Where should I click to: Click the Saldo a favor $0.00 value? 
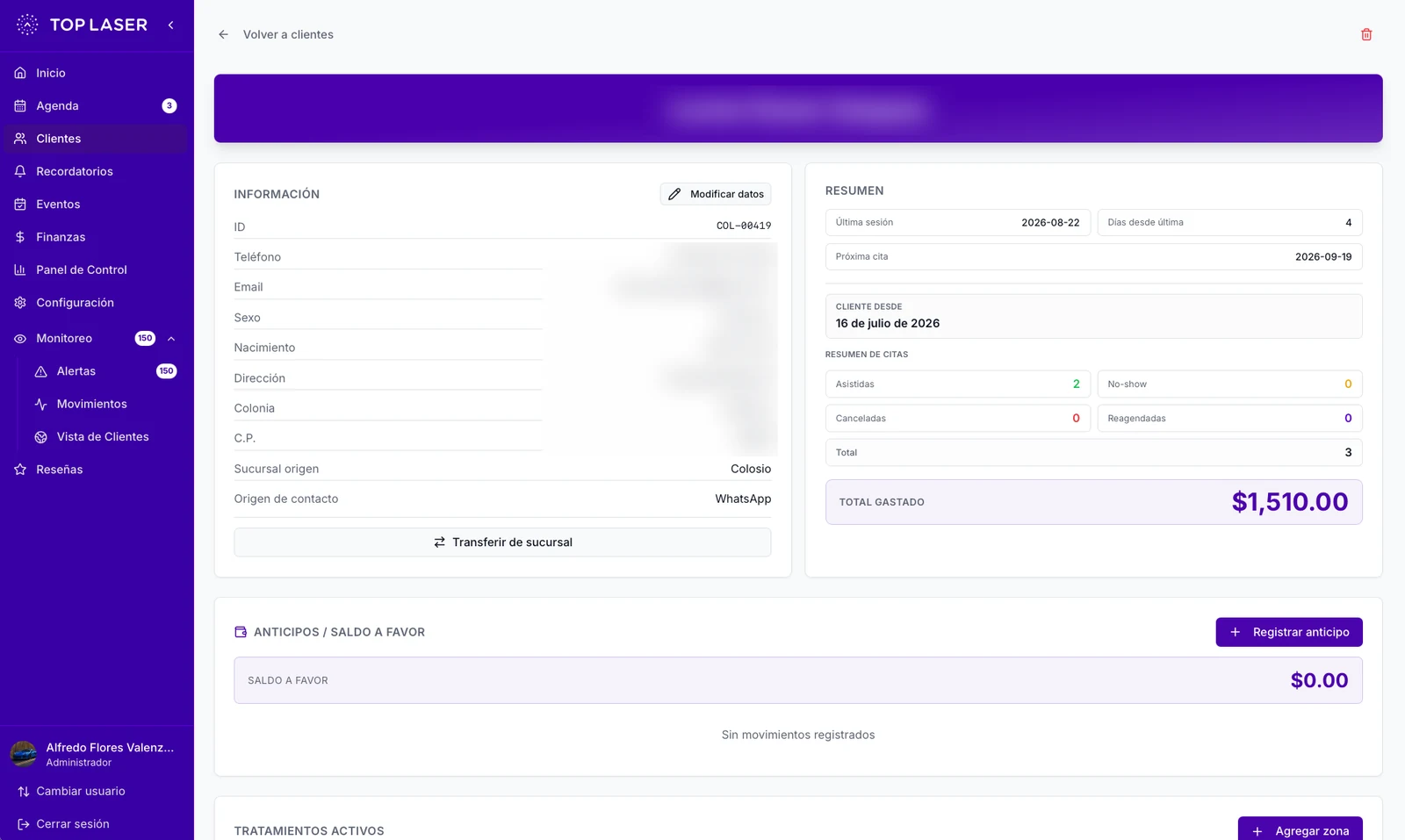pyautogui.click(x=1319, y=680)
